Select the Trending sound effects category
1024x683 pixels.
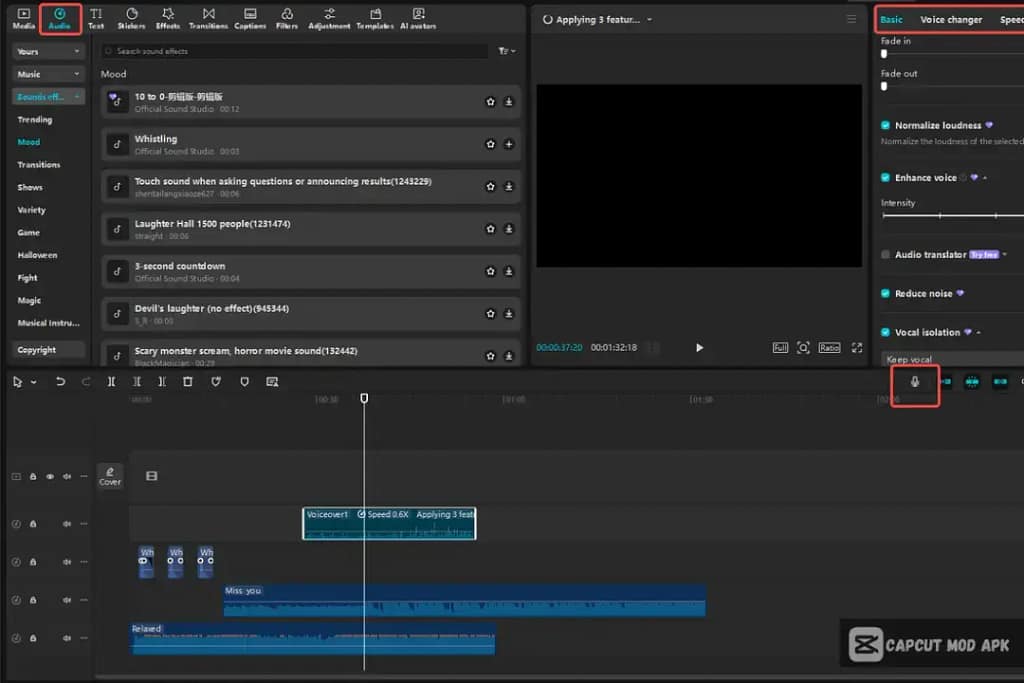tap(35, 119)
